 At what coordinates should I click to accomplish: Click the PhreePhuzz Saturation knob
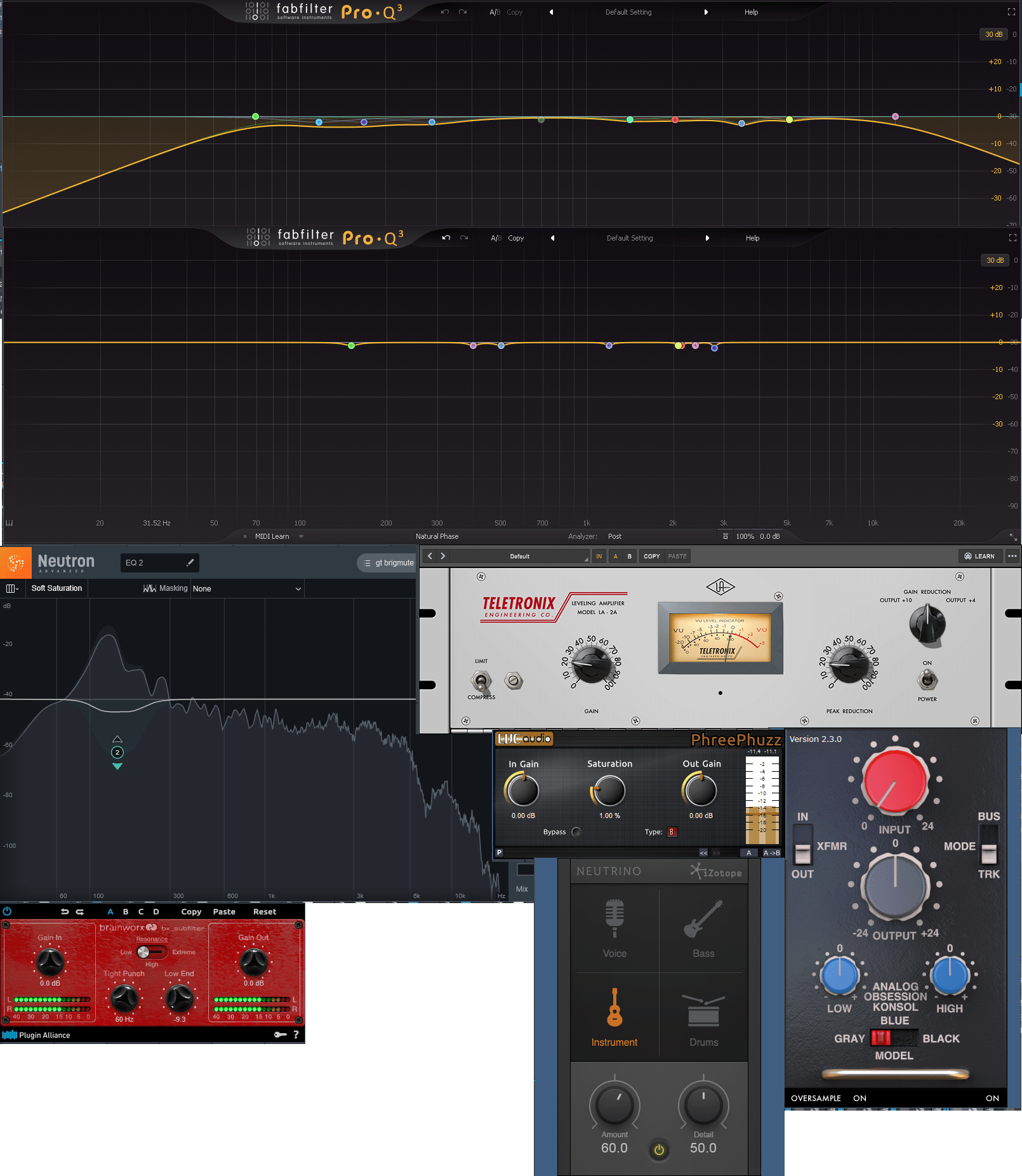coord(609,790)
